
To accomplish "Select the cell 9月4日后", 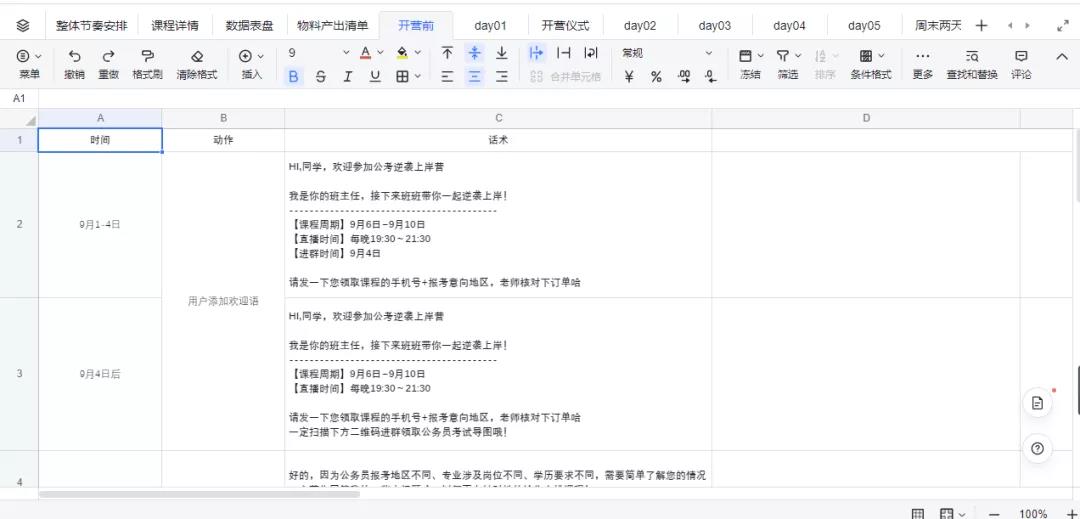I will click(100, 374).
